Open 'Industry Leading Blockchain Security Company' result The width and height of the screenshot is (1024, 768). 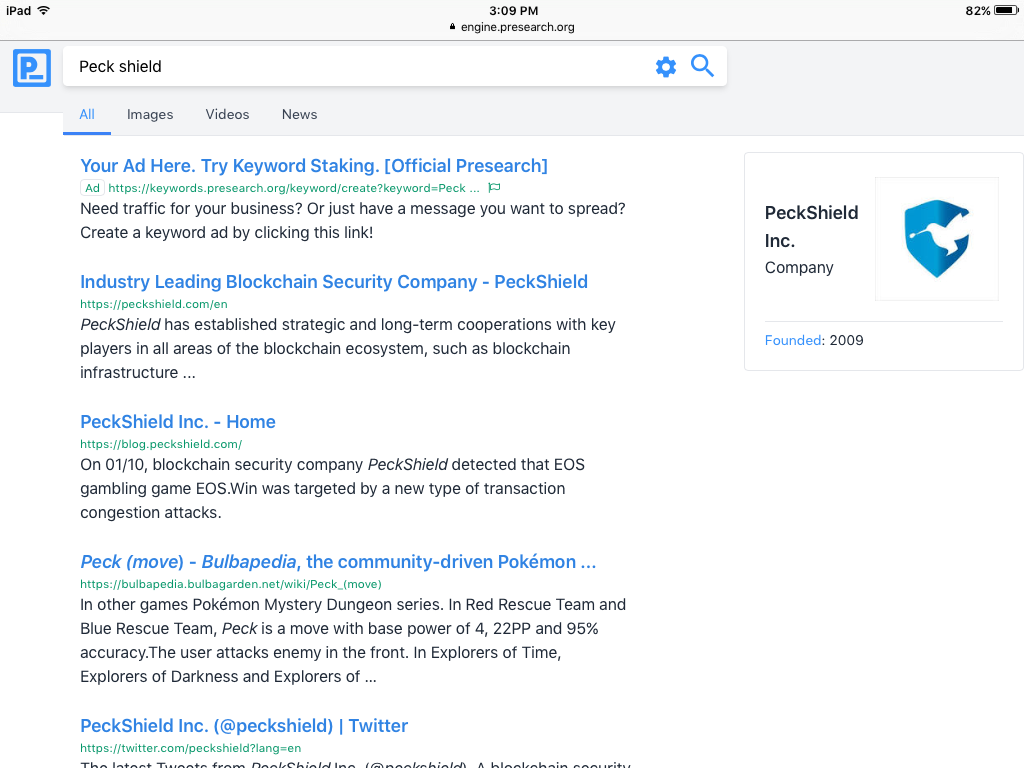click(334, 281)
